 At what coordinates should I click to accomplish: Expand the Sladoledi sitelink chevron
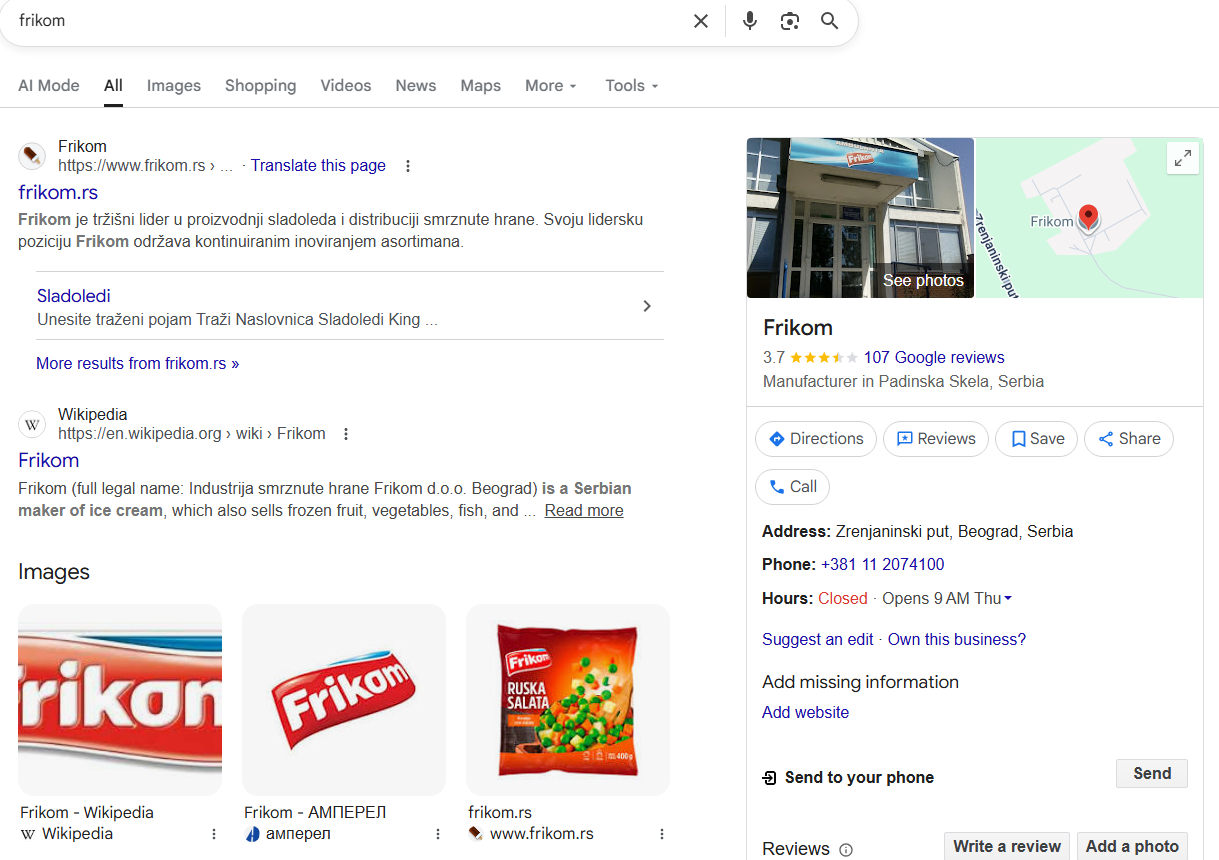point(647,306)
